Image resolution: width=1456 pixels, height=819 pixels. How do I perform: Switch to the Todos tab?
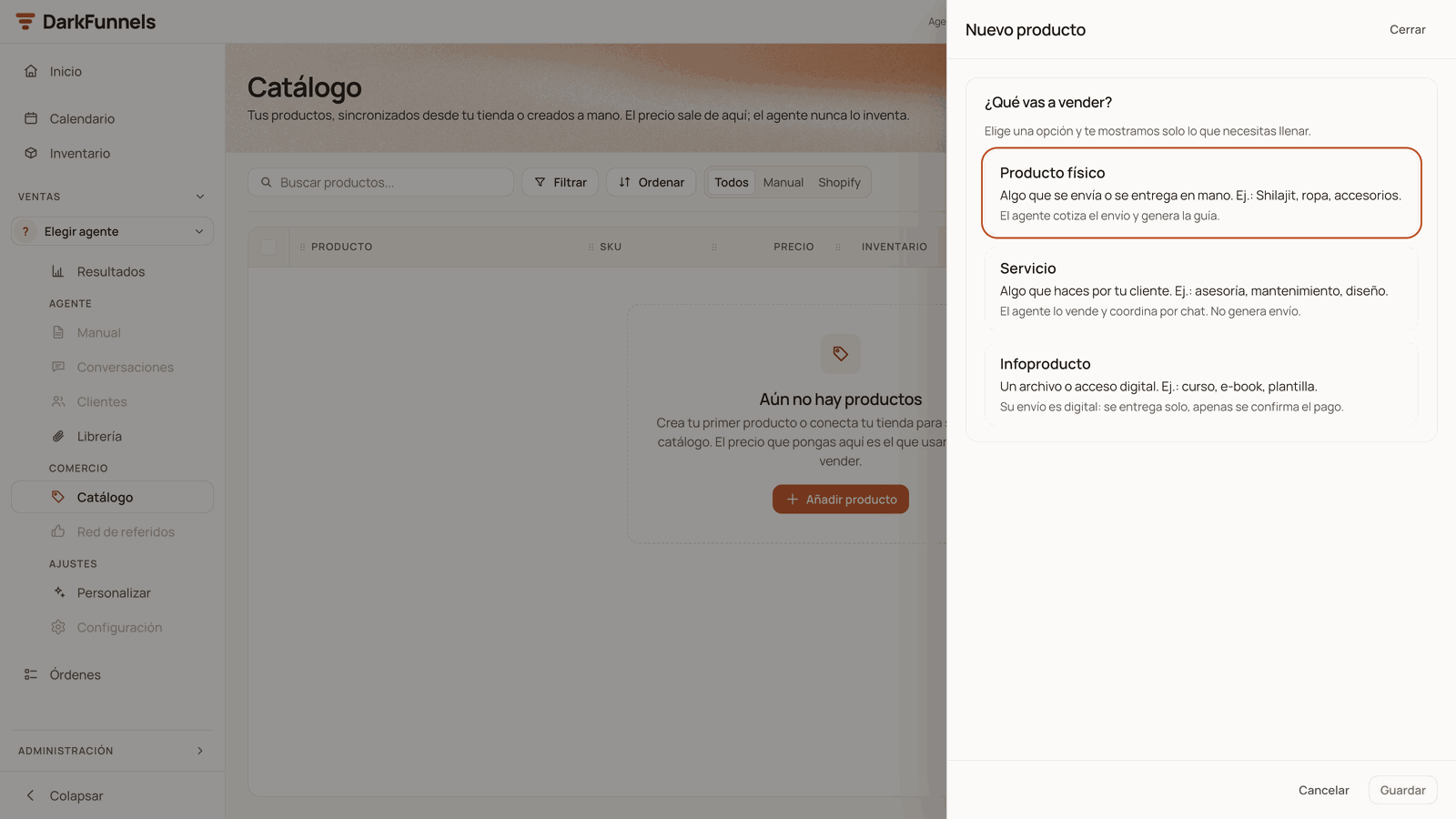click(732, 182)
